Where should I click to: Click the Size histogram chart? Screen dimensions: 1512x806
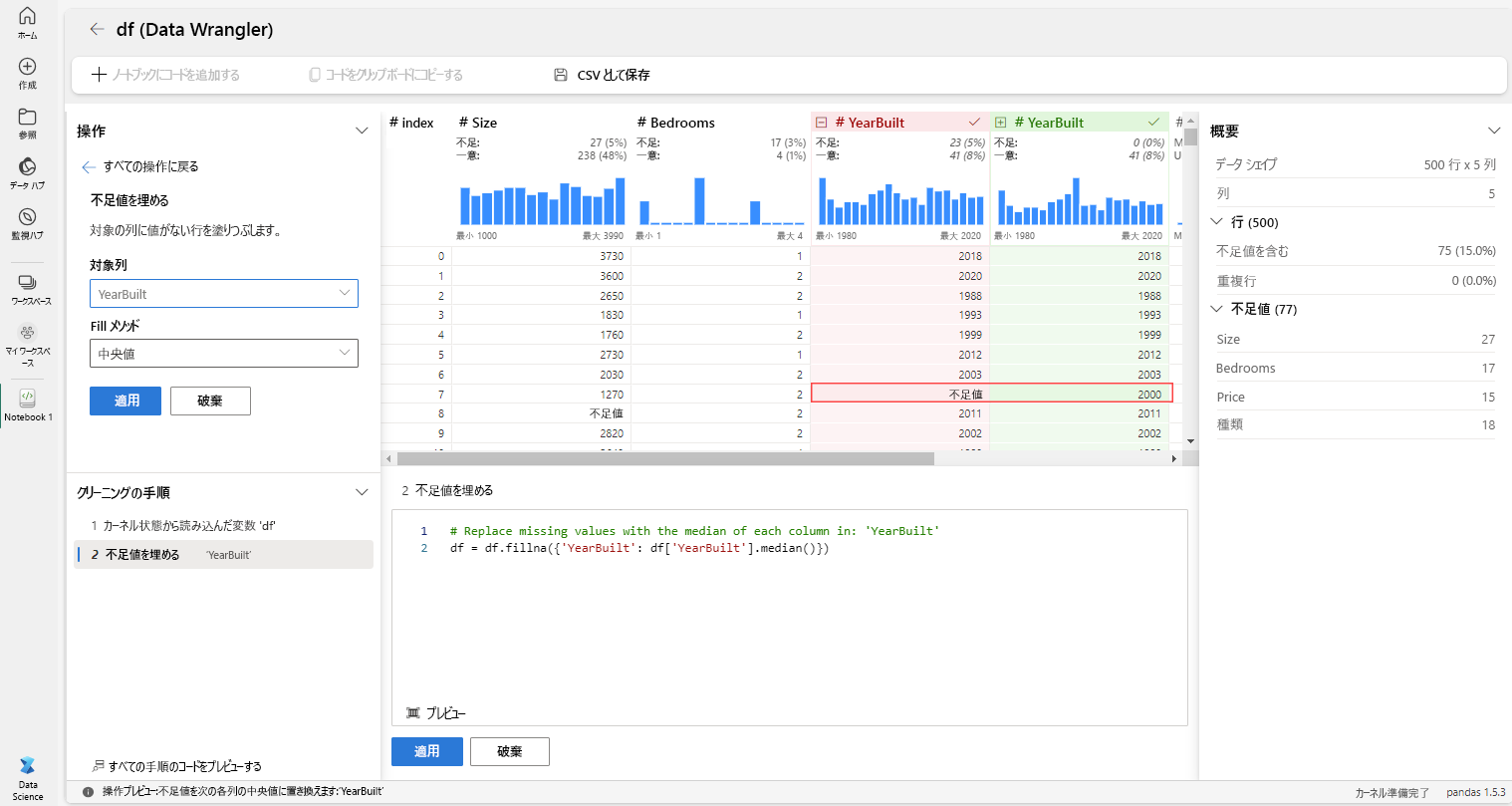542,201
